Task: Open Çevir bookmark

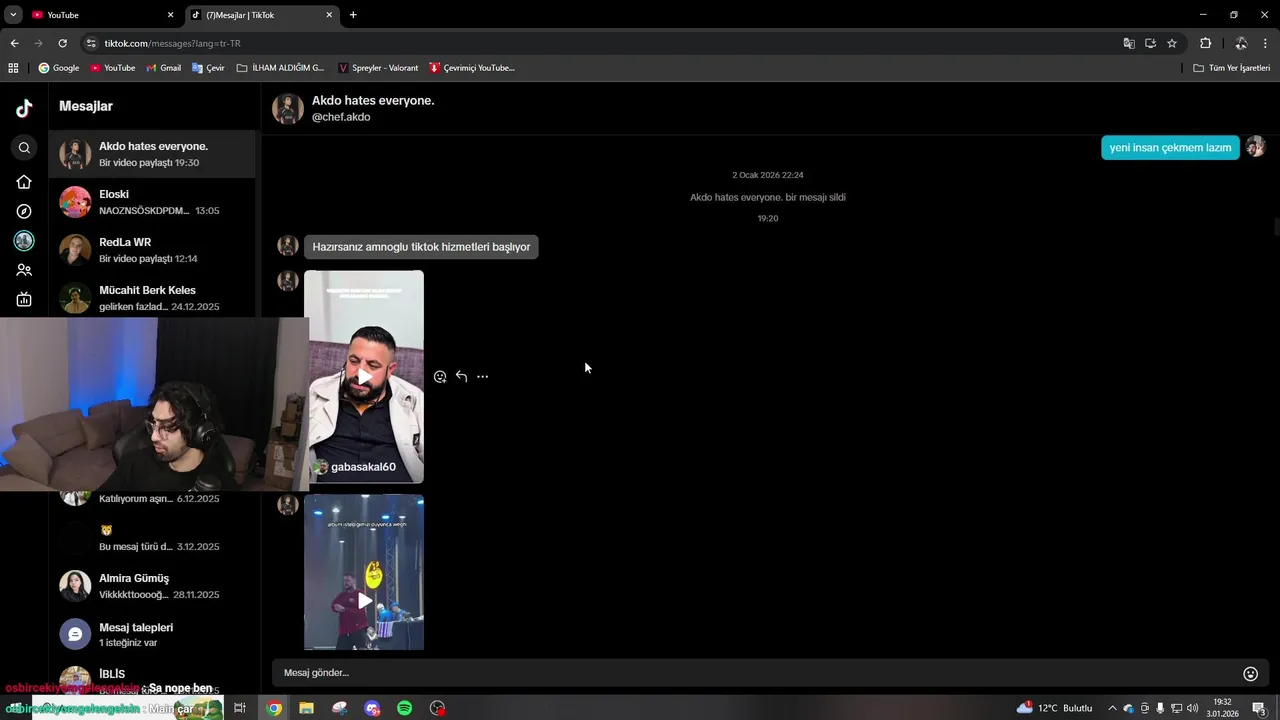Action: pyautogui.click(x=209, y=68)
